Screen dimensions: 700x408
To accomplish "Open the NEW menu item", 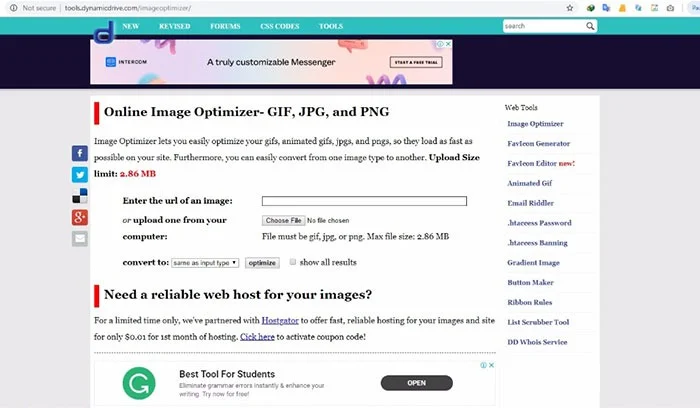I will 131,26.
